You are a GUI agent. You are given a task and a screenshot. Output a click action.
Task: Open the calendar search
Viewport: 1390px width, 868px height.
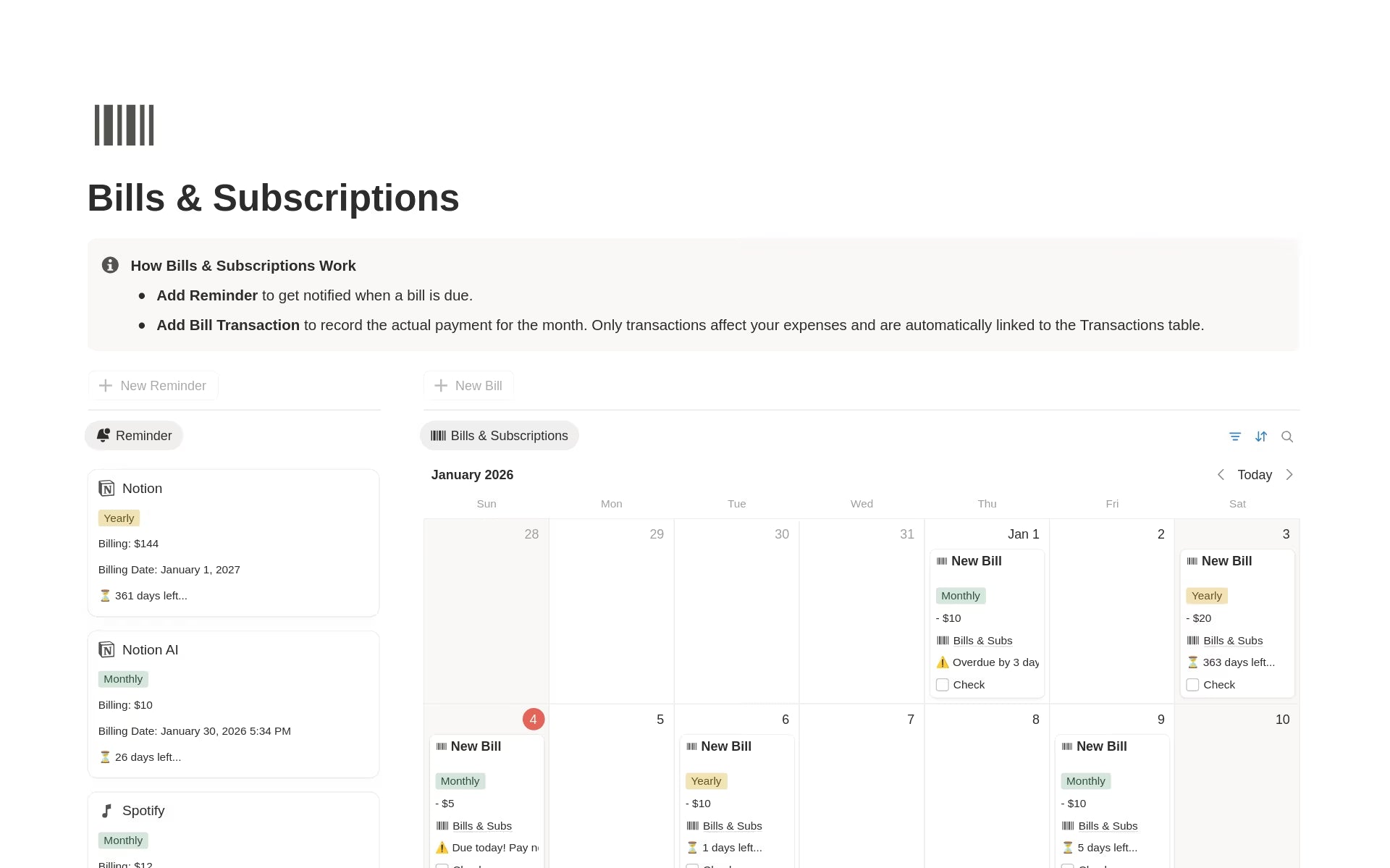click(x=1288, y=436)
